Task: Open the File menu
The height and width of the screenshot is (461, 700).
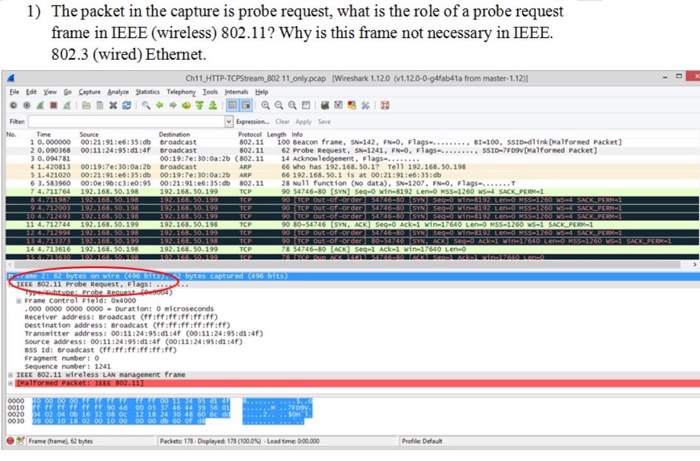Action: click(14, 92)
